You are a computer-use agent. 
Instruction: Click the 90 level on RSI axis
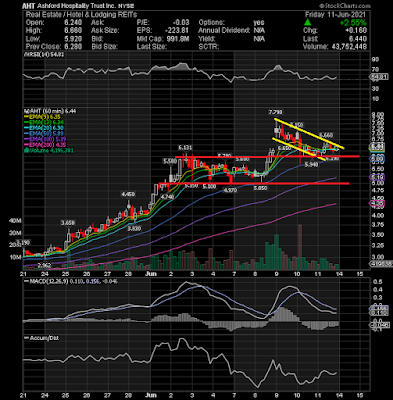(x=376, y=59)
